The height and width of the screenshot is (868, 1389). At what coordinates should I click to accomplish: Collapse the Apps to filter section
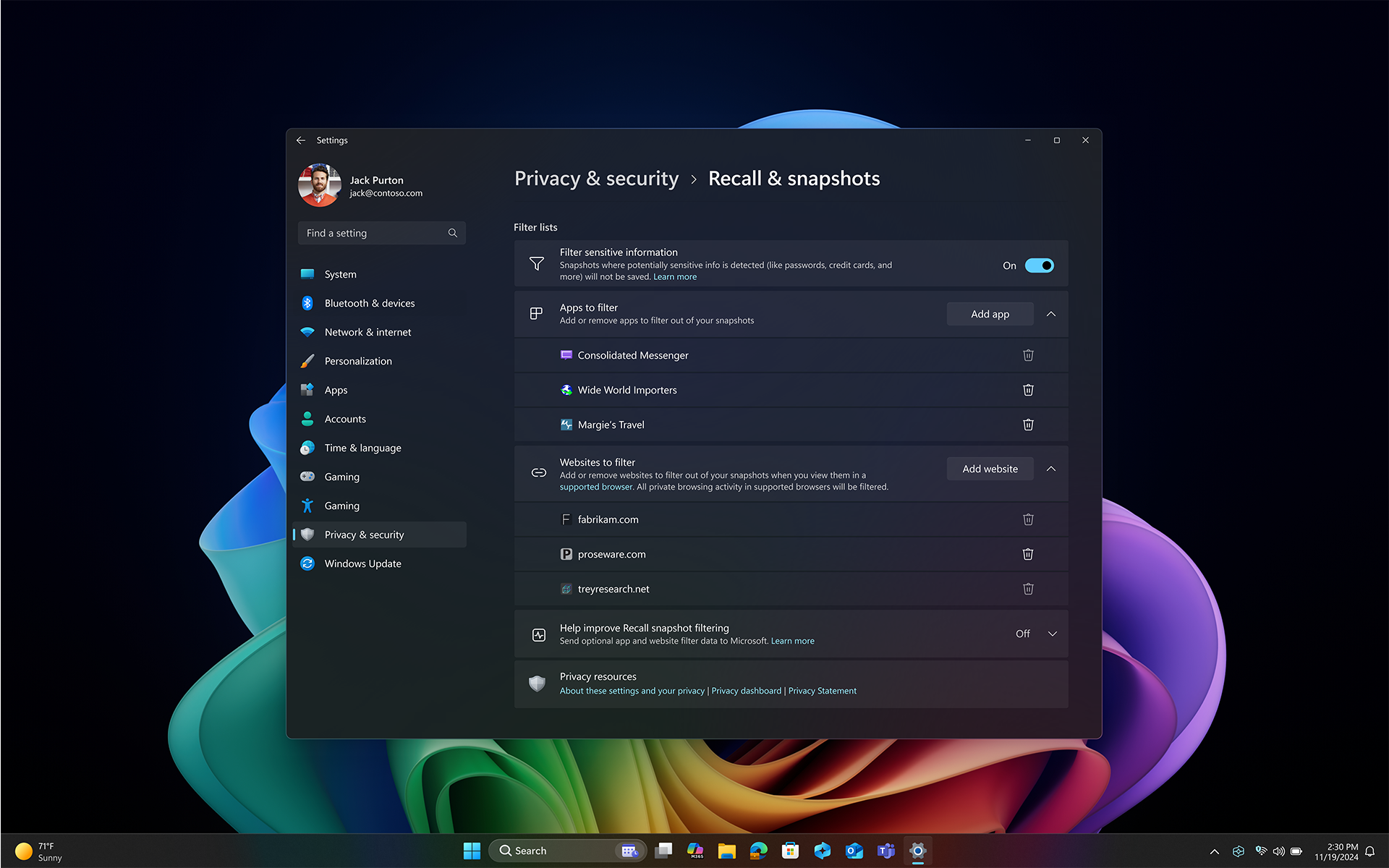1051,313
